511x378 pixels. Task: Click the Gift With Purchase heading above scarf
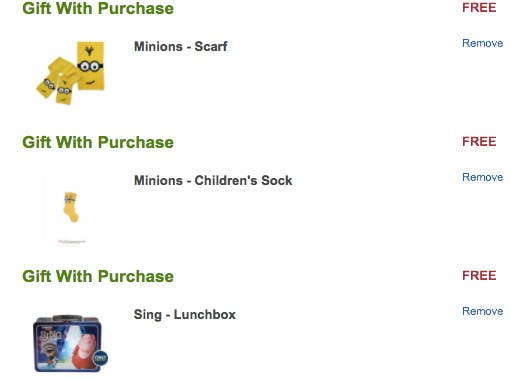click(x=98, y=8)
